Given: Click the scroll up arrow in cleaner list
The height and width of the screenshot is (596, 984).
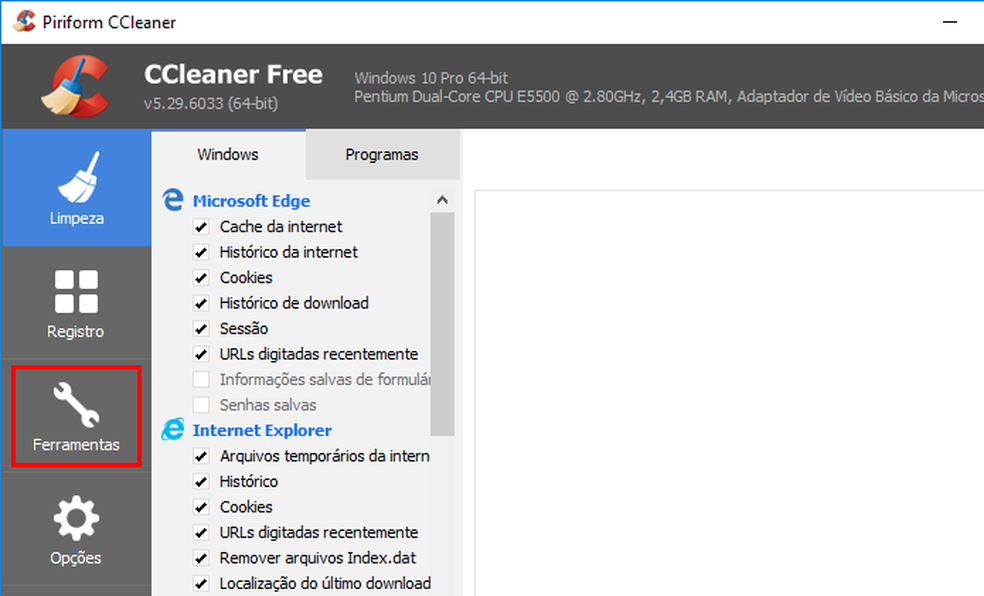Looking at the screenshot, I should pyautogui.click(x=442, y=200).
